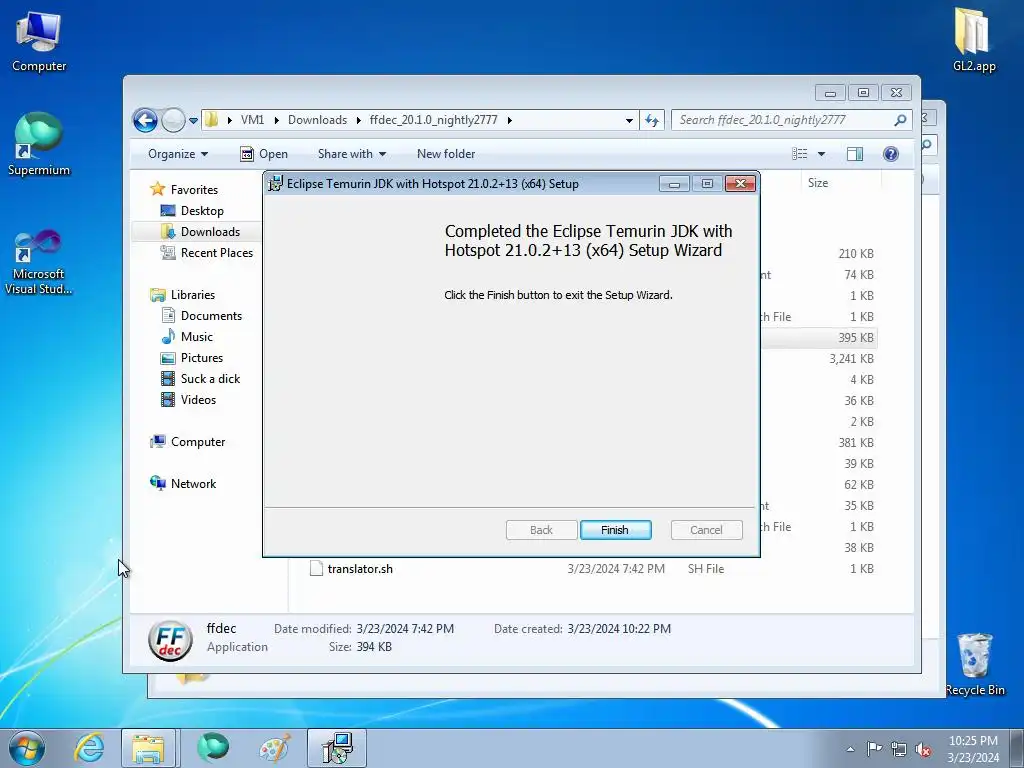Open the more view options dropdown arrow
The image size is (1024, 768).
pyautogui.click(x=822, y=154)
